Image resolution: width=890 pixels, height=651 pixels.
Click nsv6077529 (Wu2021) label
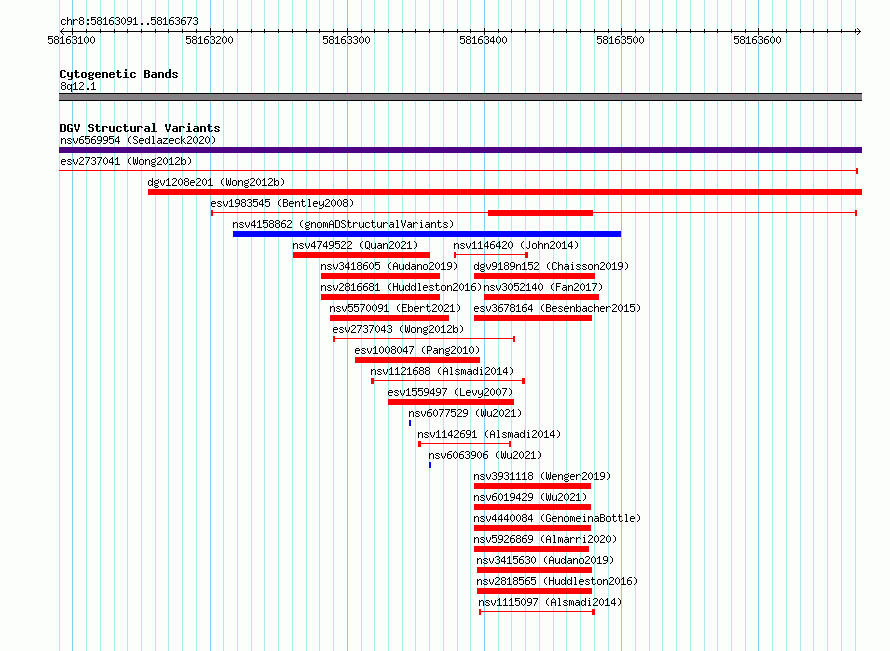point(465,413)
